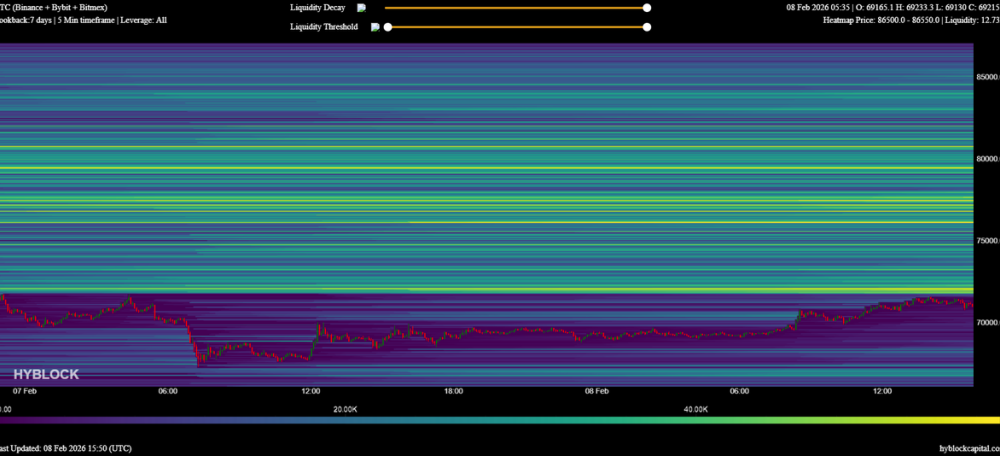This screenshot has width=1000, height=456.
Task: Click the yellow end of the color scale bar
Action: [x=990, y=420]
